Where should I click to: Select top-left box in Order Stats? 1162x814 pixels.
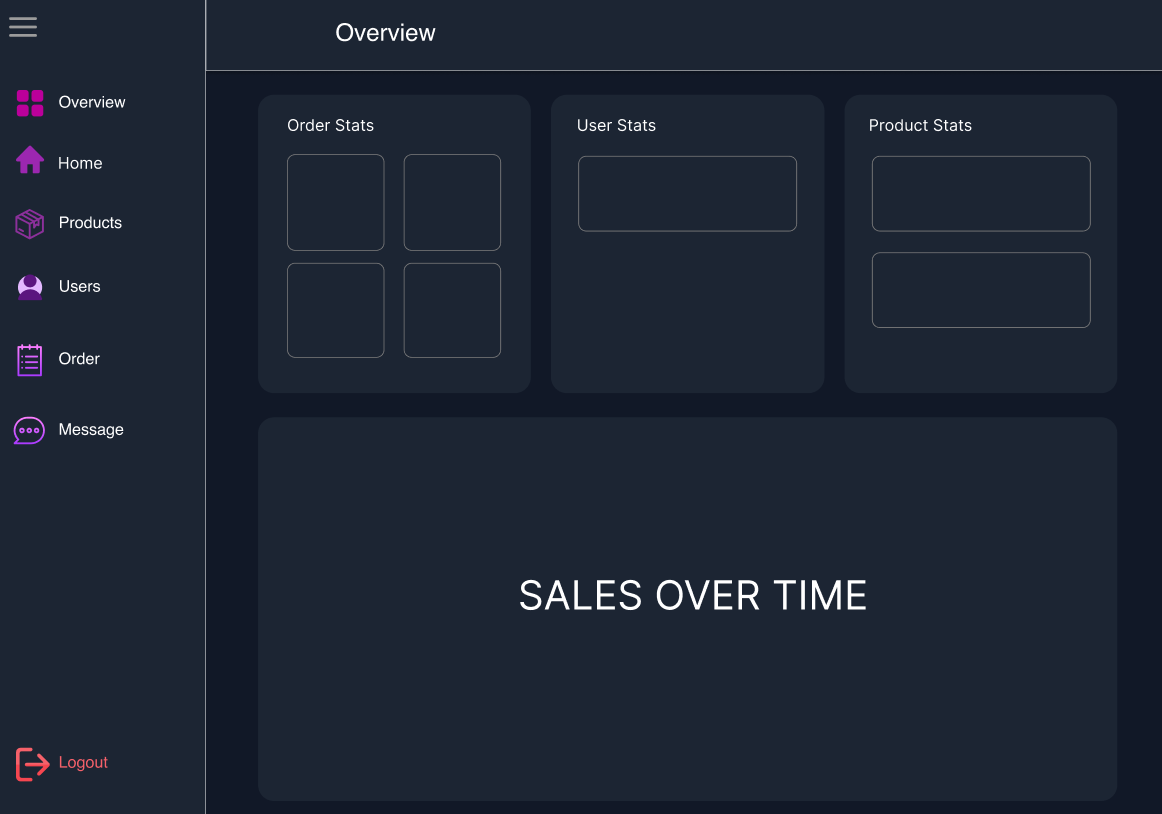point(336,202)
